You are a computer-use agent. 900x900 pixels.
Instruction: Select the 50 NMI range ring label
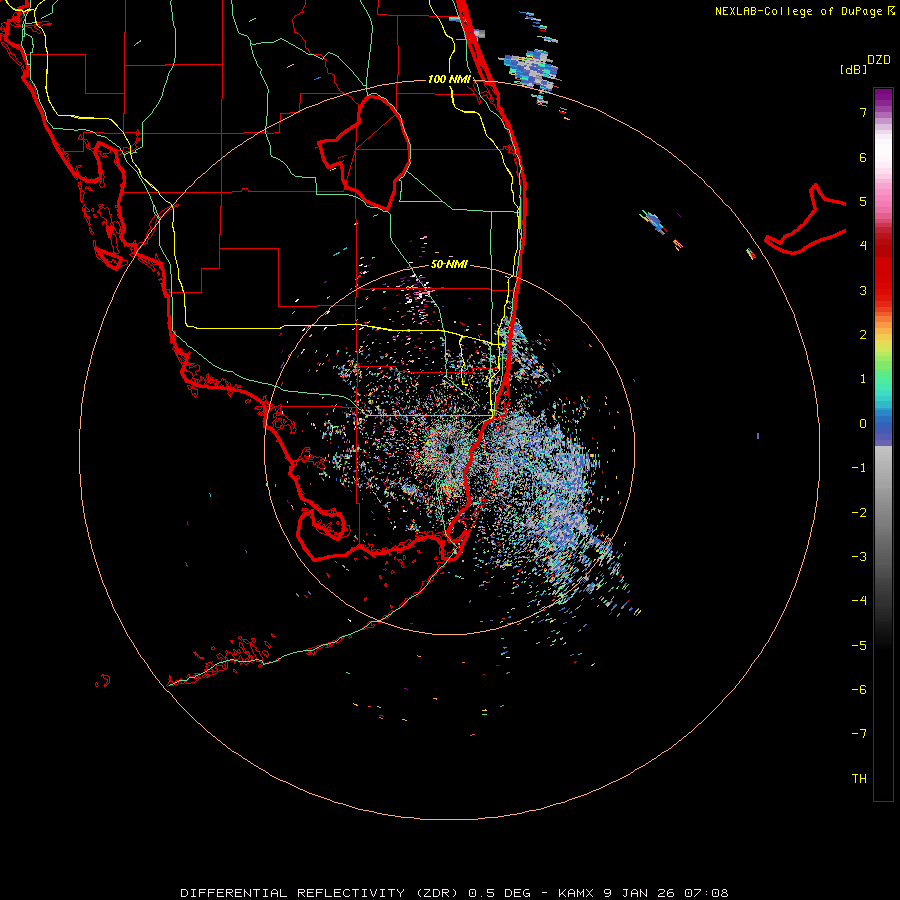tap(449, 265)
